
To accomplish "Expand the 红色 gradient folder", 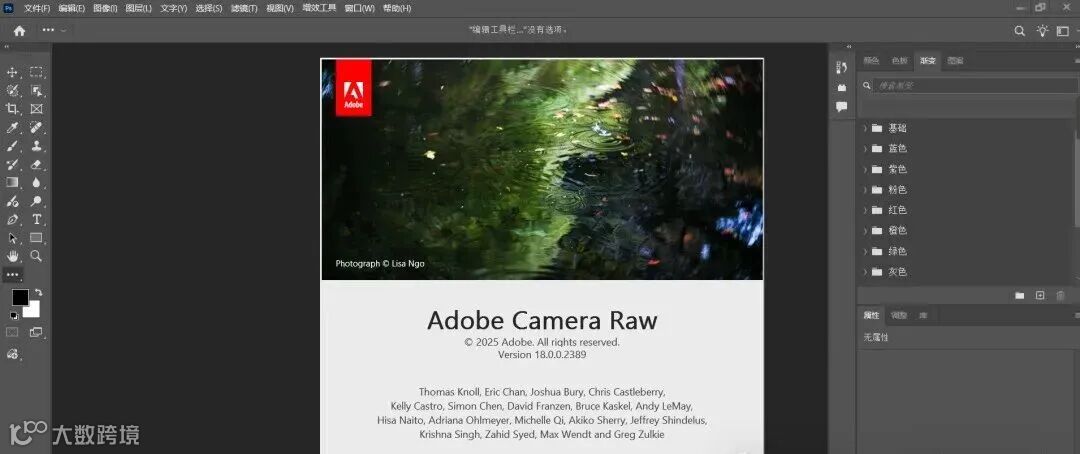I will coord(865,210).
